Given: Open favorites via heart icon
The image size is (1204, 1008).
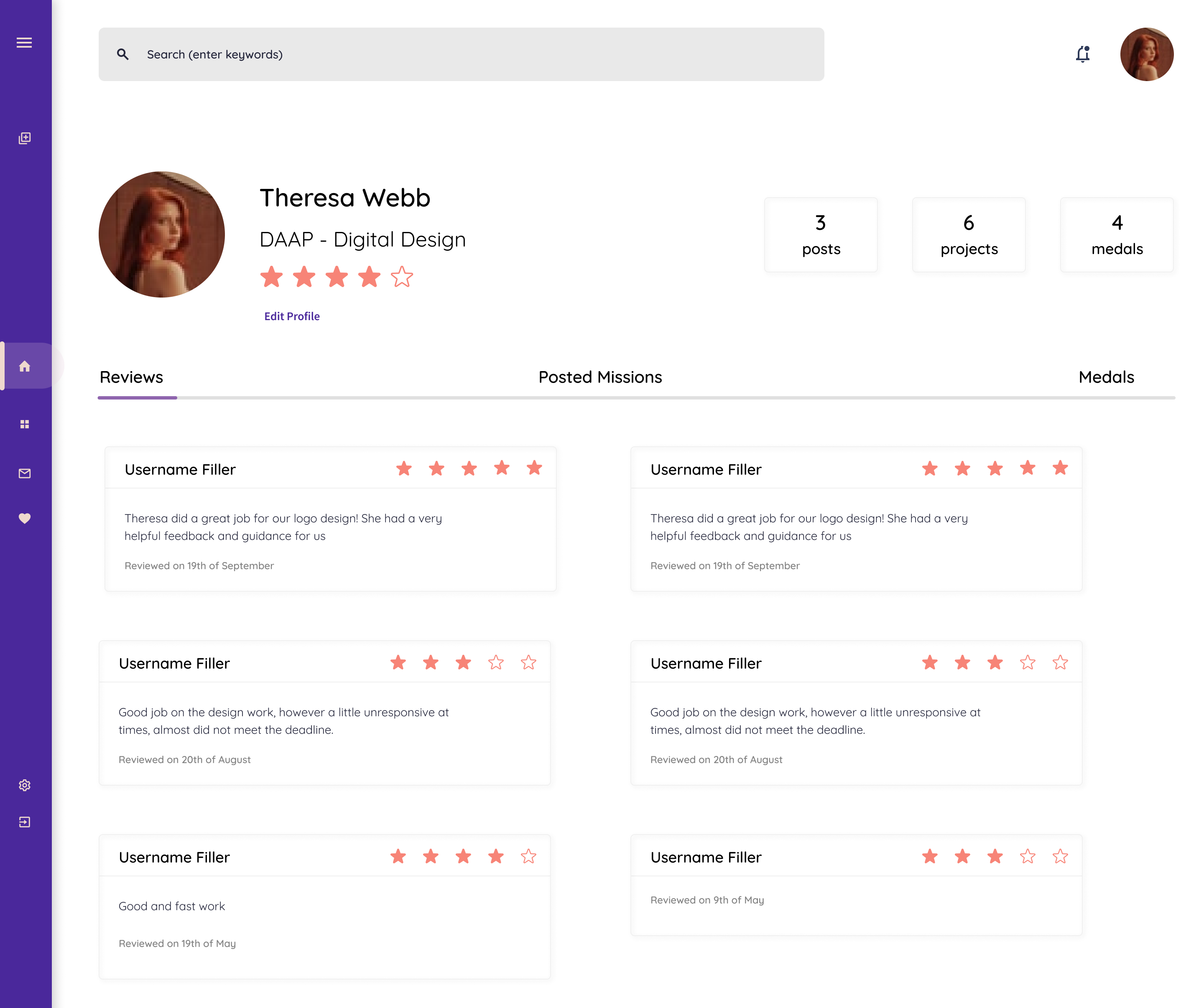Looking at the screenshot, I should click(24, 518).
